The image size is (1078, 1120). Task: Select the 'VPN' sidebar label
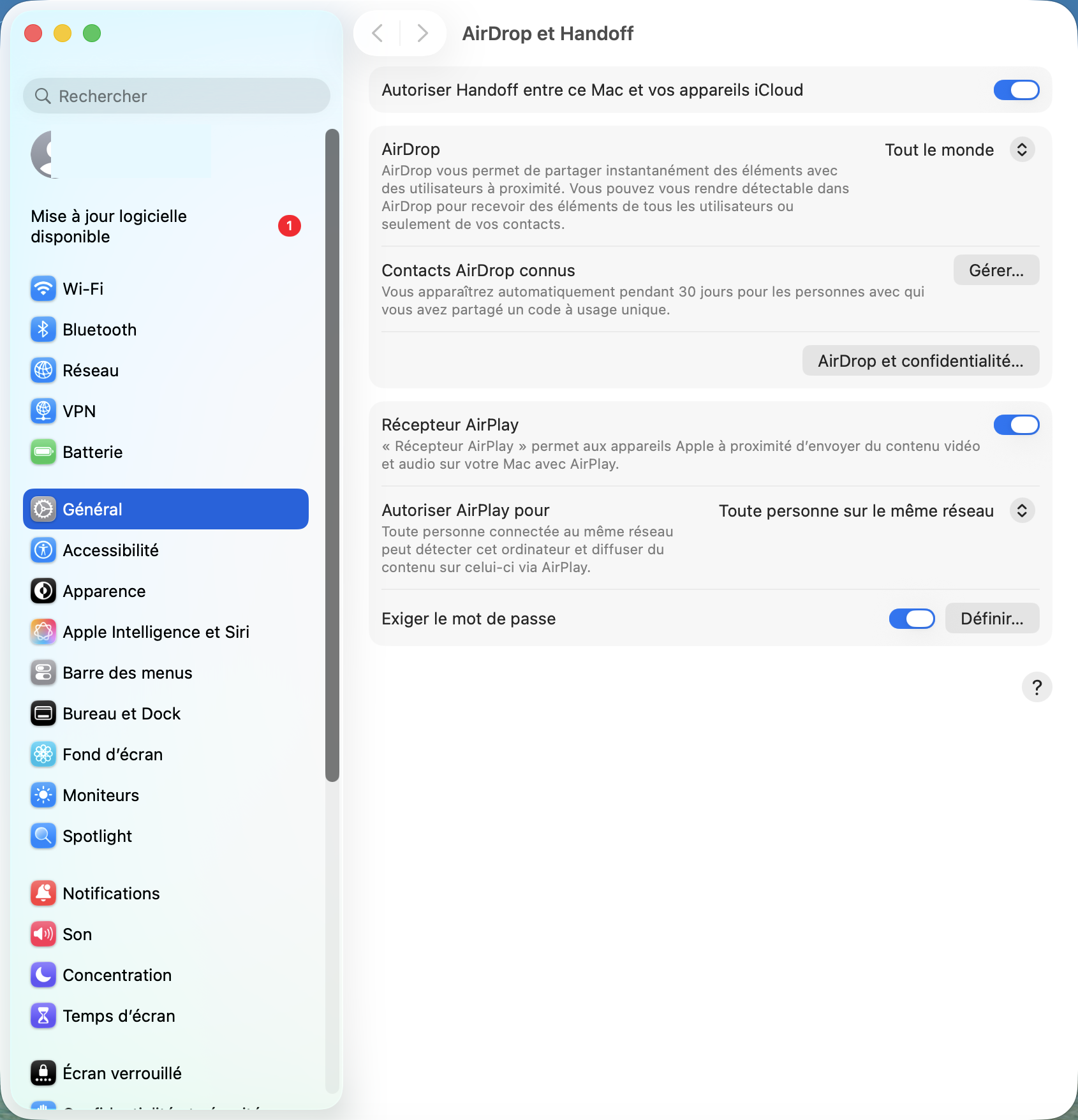point(79,411)
